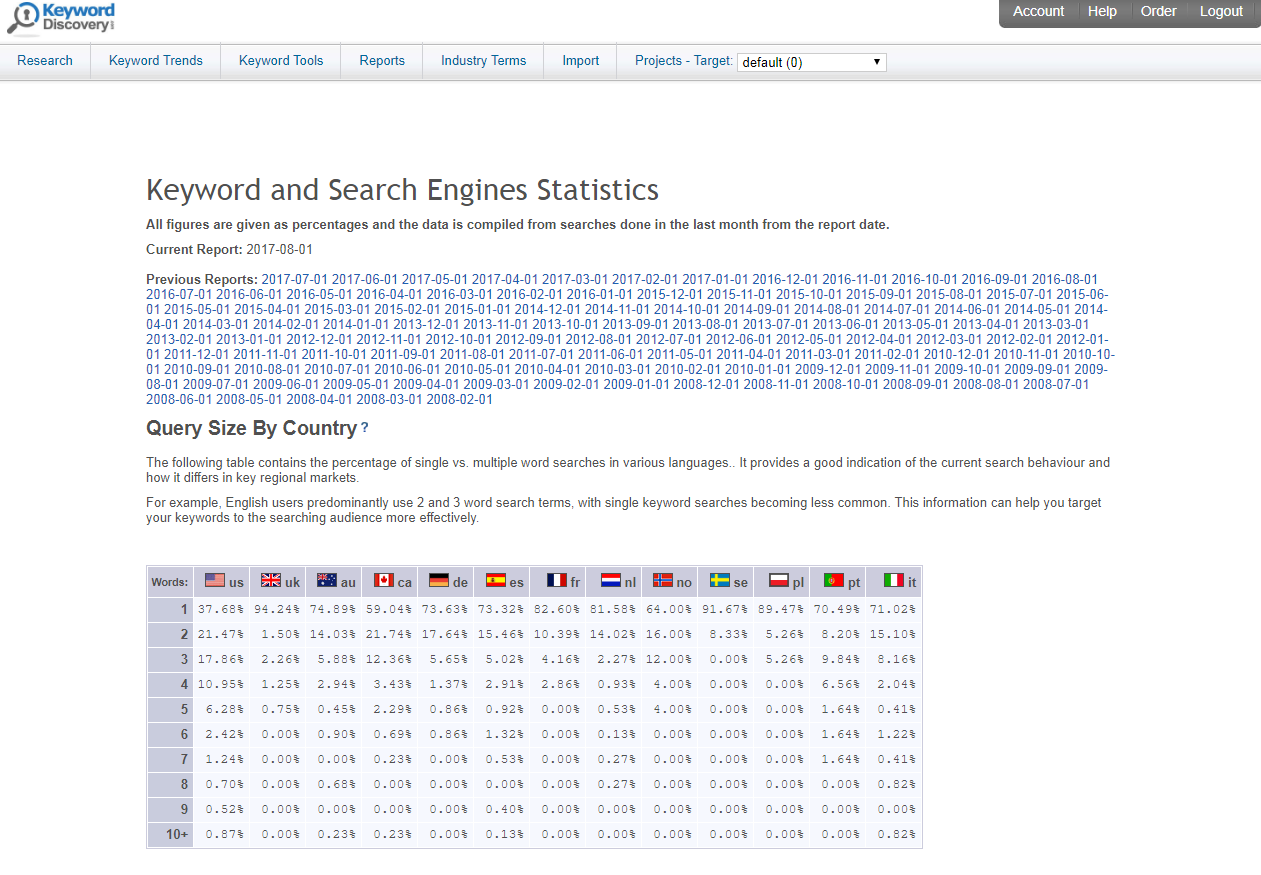Open the Account page
Screen dimensions: 1261x875
1038,12
